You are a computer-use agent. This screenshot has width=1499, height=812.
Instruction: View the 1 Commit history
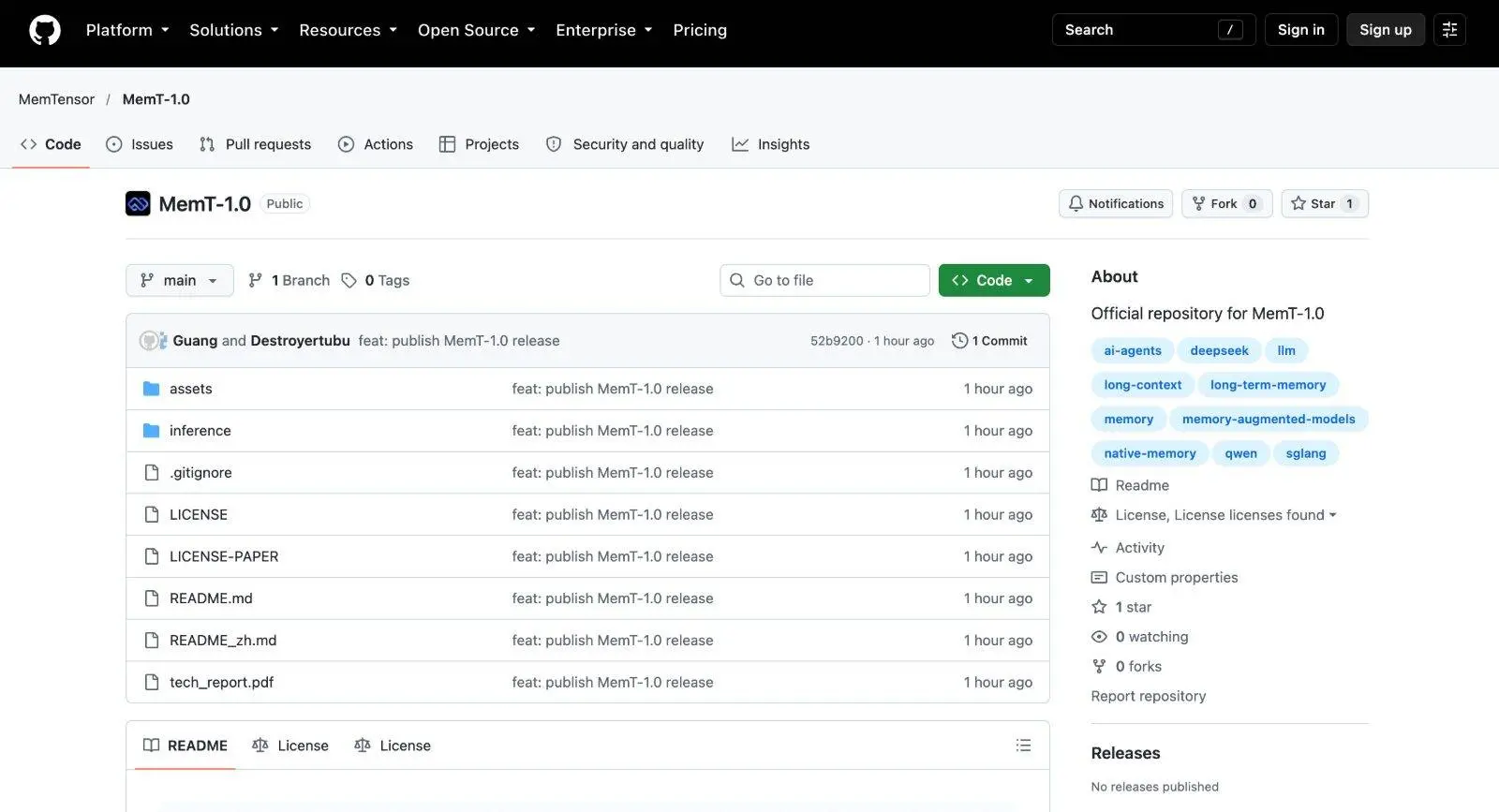(989, 341)
